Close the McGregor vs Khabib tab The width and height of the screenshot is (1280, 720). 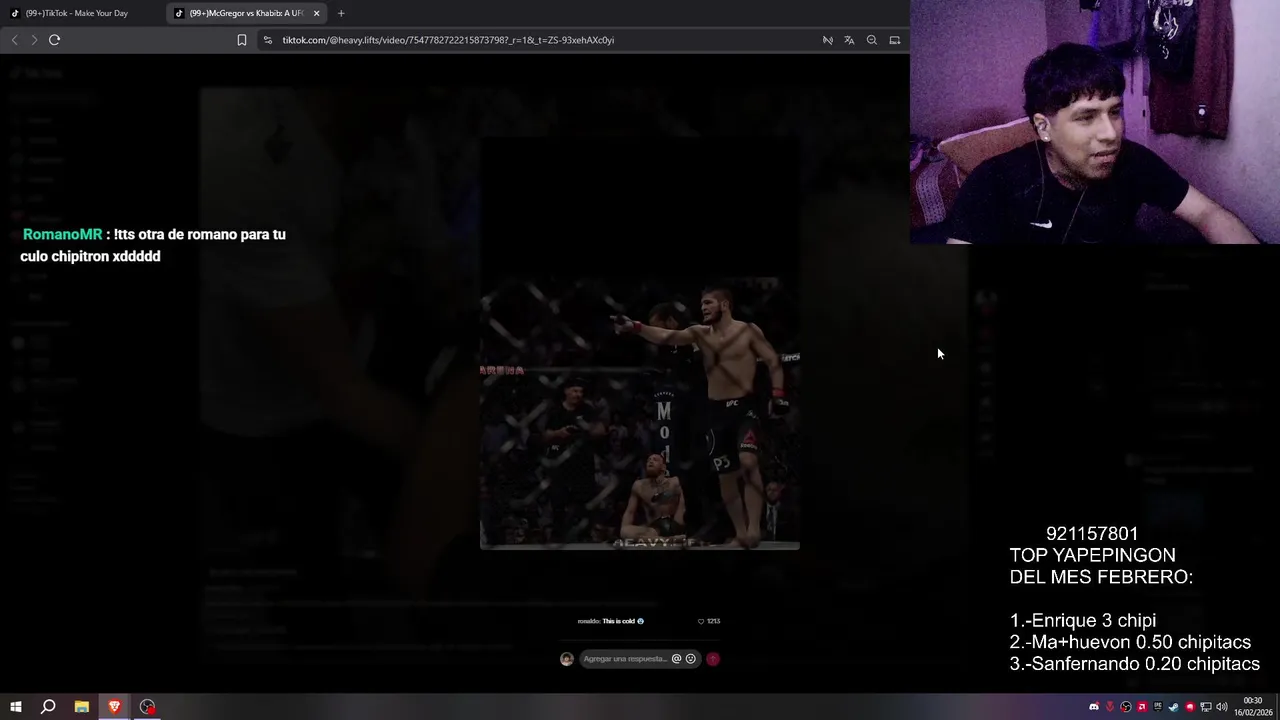click(x=316, y=13)
